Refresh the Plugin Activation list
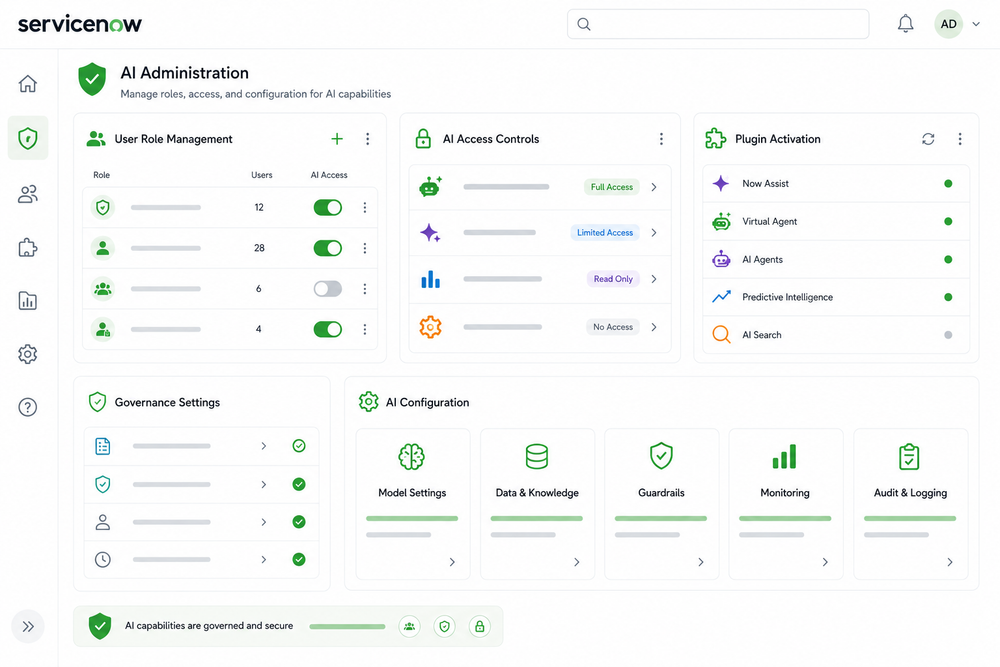Screen dimensions: 1000x667 click(928, 138)
